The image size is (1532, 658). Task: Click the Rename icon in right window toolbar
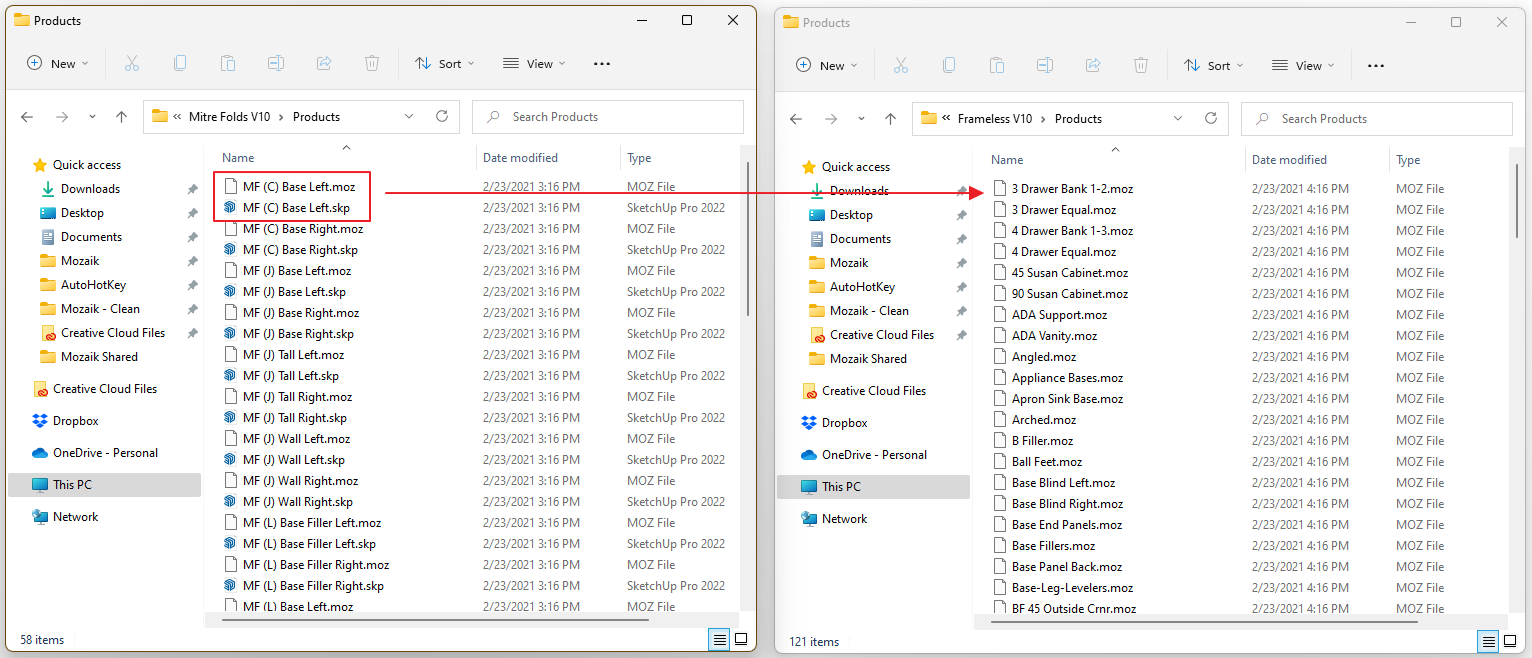click(1045, 65)
